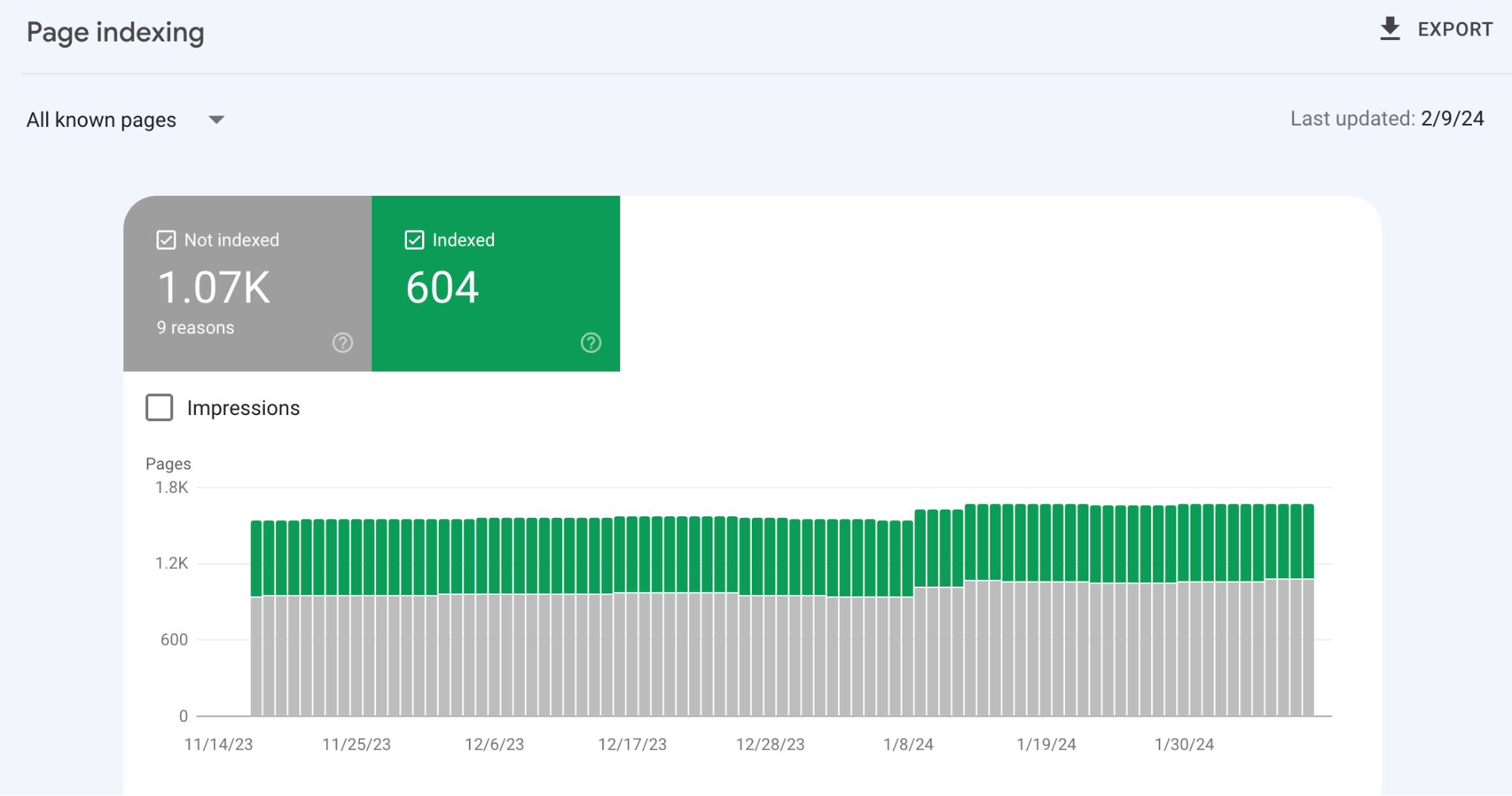Click the 1/19/24 axis date label

(1046, 744)
